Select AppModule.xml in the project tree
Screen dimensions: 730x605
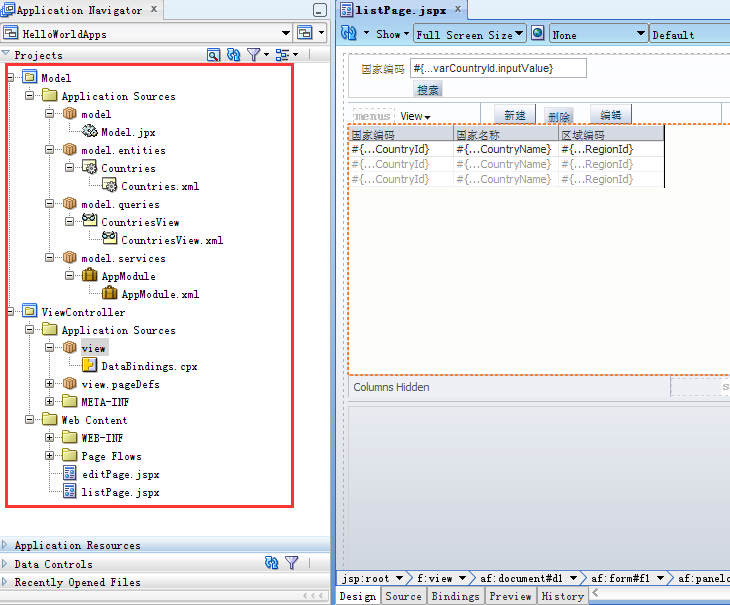point(160,294)
